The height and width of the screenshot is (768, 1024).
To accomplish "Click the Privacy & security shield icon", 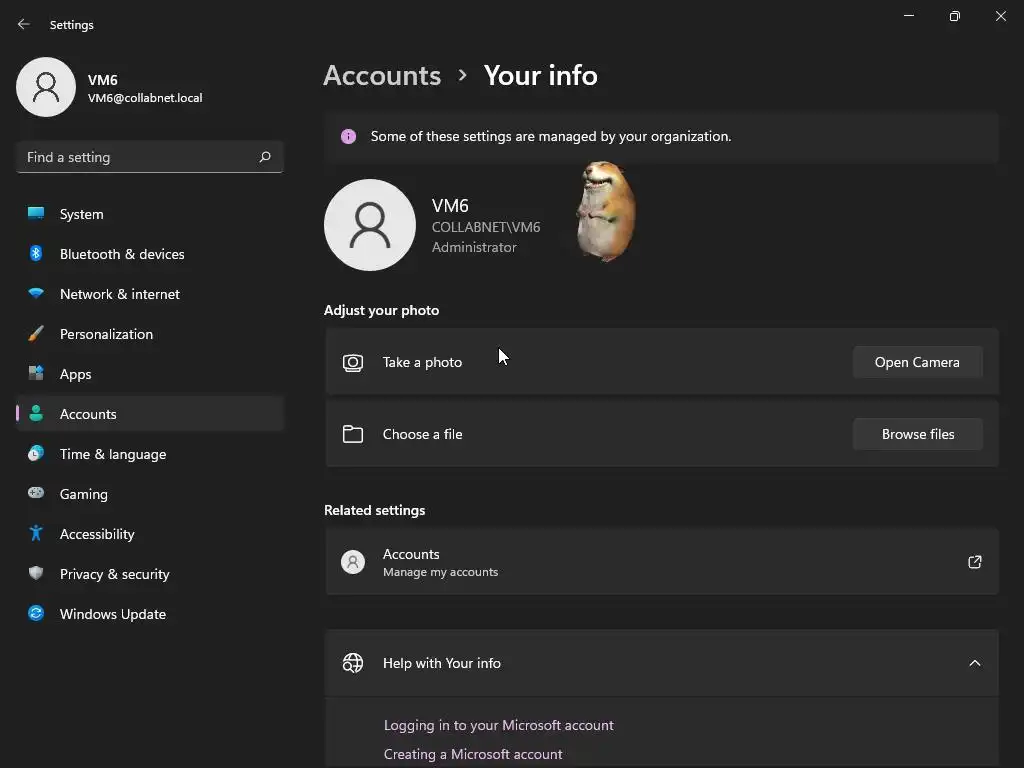I will (x=36, y=573).
